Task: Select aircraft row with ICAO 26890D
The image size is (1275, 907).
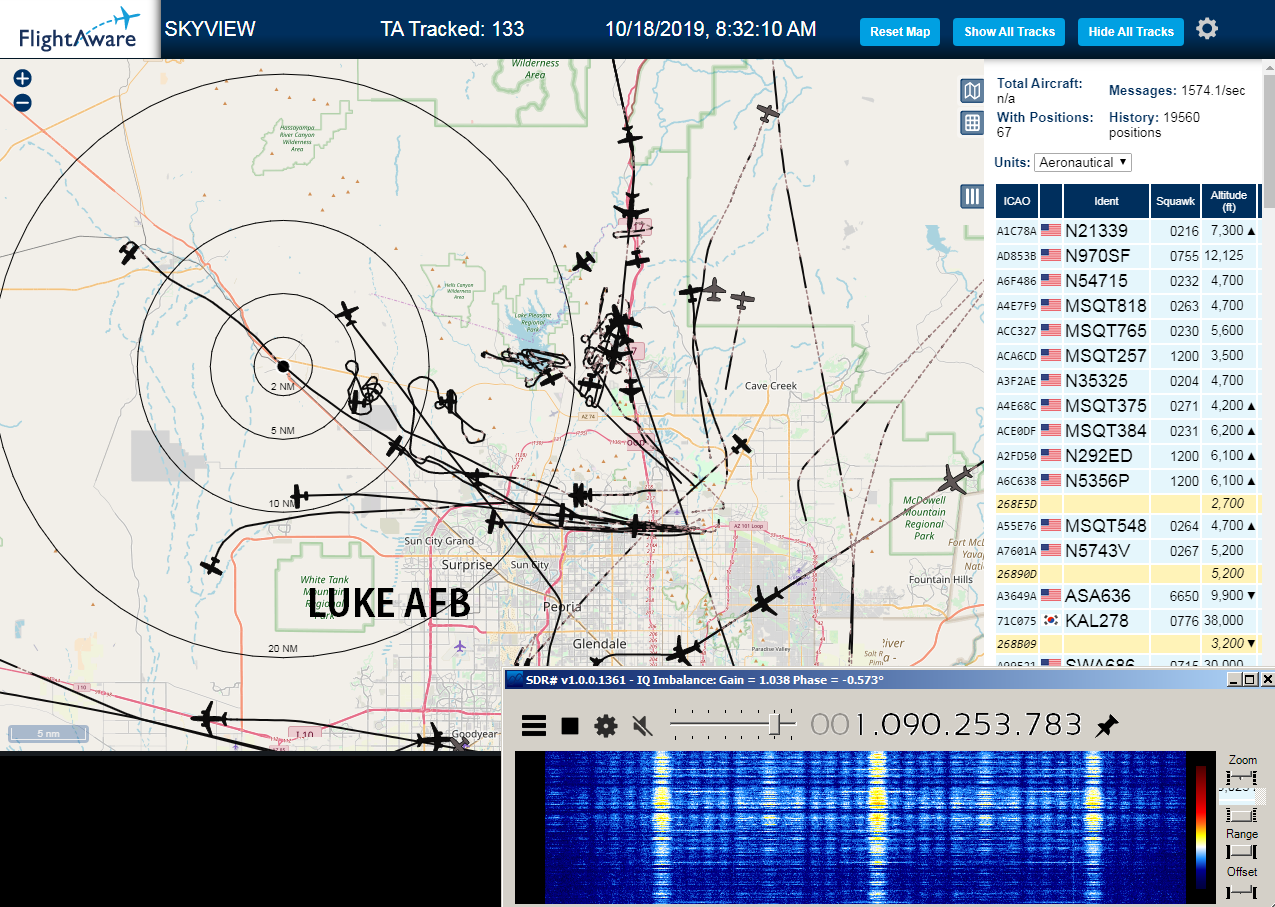Action: tap(1126, 574)
